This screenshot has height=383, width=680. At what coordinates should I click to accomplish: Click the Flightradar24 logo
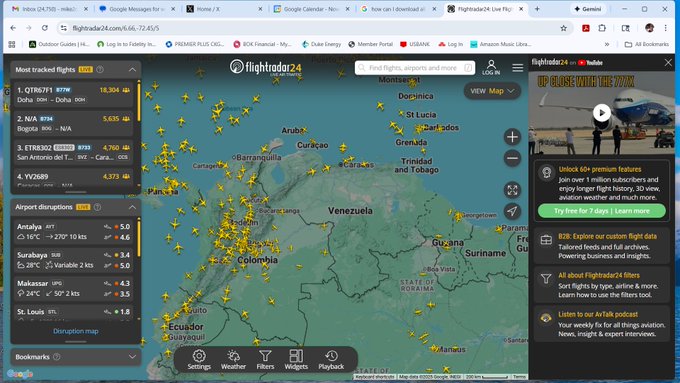[265, 67]
